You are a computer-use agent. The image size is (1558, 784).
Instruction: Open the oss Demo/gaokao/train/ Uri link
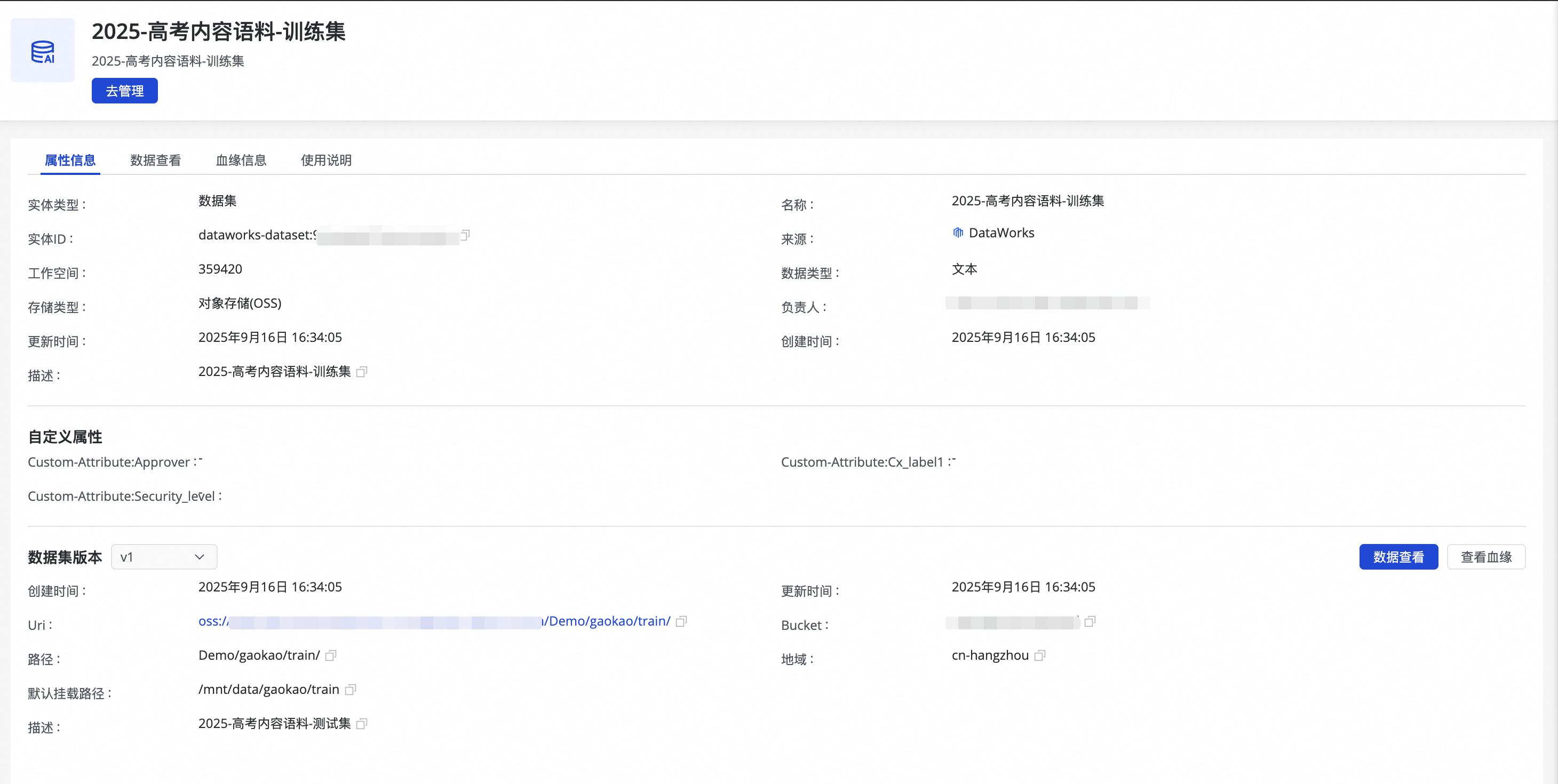(x=607, y=621)
